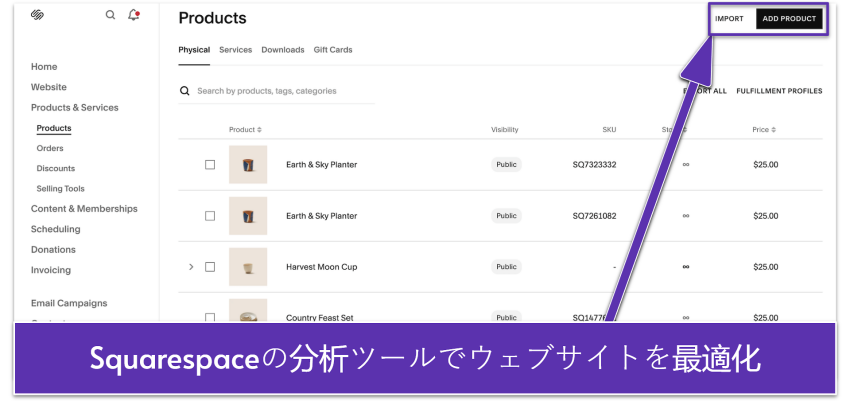This screenshot has height=401, width=850.
Task: Open Selling Tools in the sidebar
Action: (x=61, y=189)
